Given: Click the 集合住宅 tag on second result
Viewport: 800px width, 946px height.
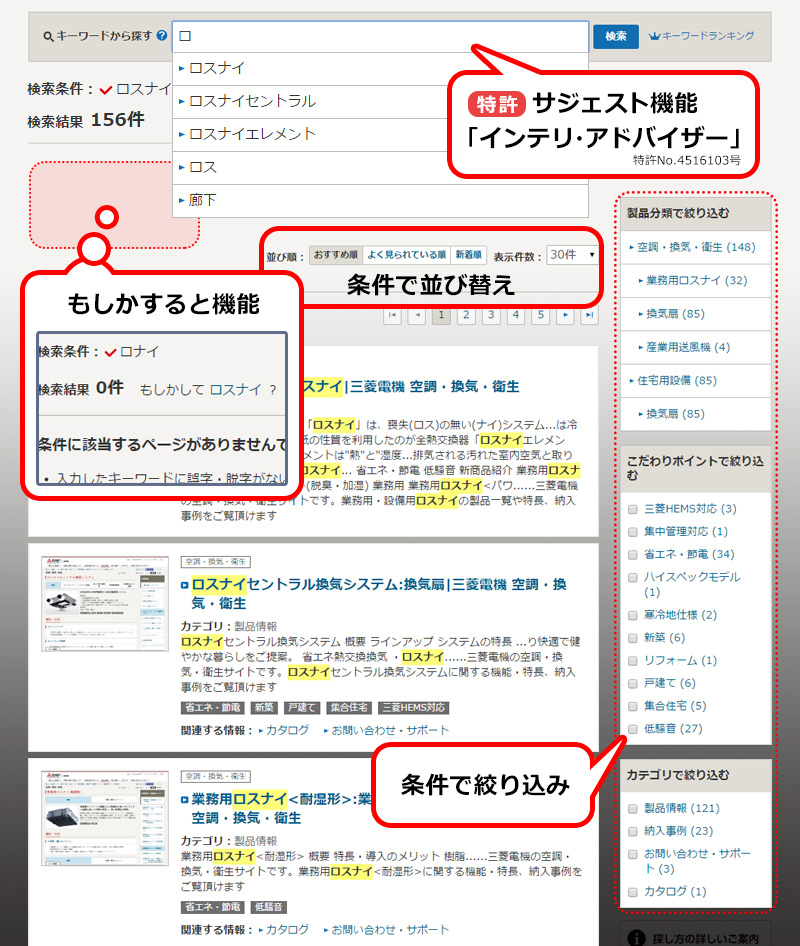Looking at the screenshot, I should (349, 708).
